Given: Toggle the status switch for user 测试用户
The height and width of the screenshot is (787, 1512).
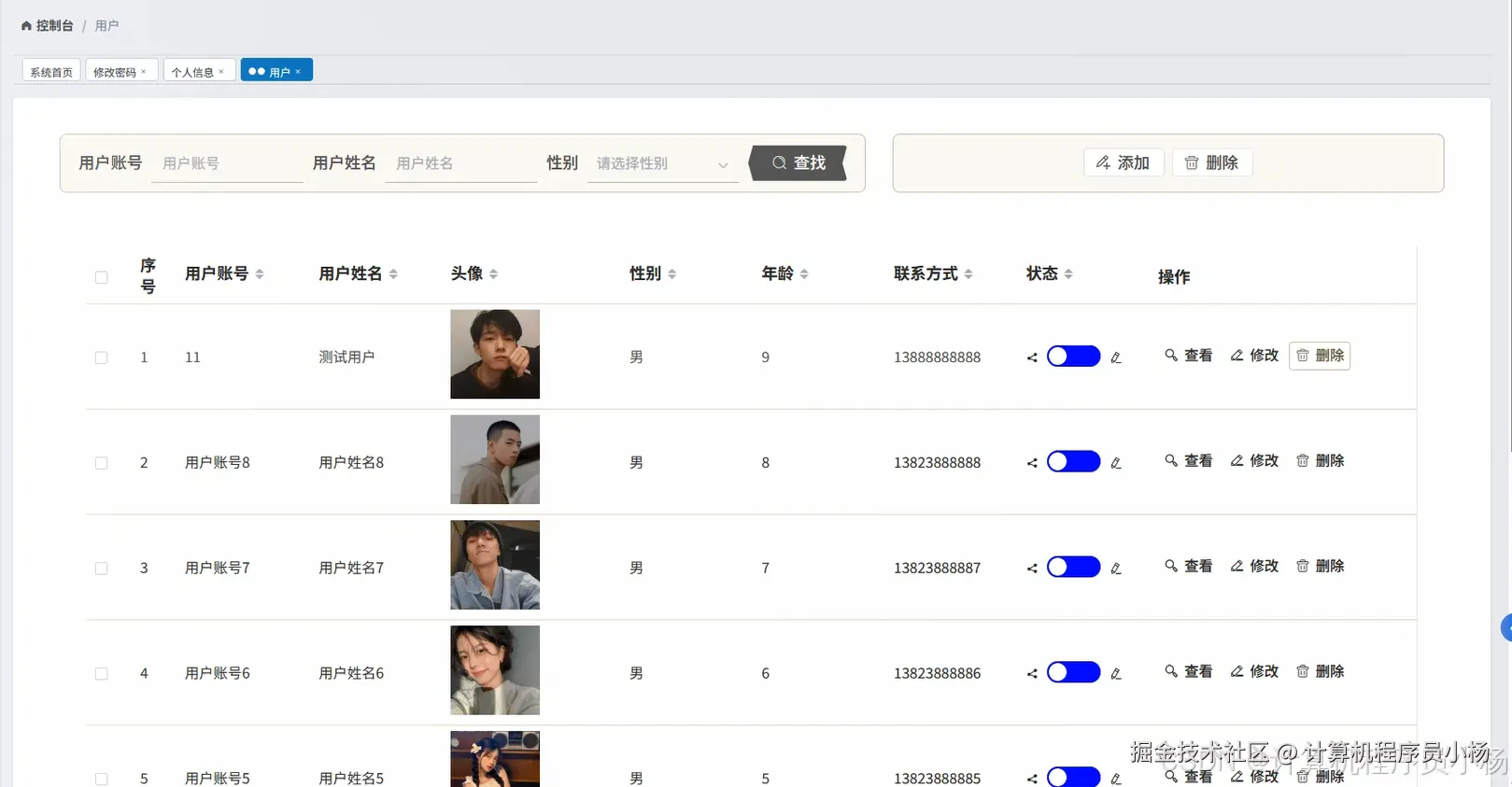Looking at the screenshot, I should (x=1073, y=357).
